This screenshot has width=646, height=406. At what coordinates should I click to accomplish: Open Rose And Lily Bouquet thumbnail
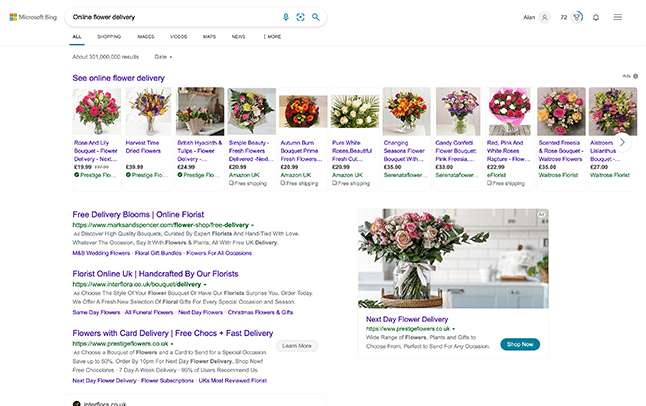[x=97, y=111]
